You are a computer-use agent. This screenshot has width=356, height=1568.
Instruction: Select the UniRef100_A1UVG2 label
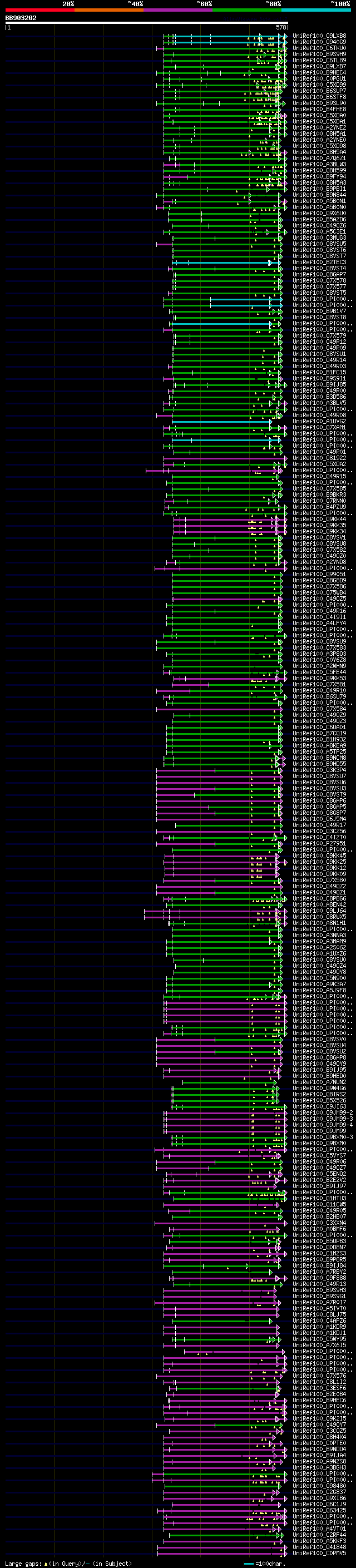[319, 421]
